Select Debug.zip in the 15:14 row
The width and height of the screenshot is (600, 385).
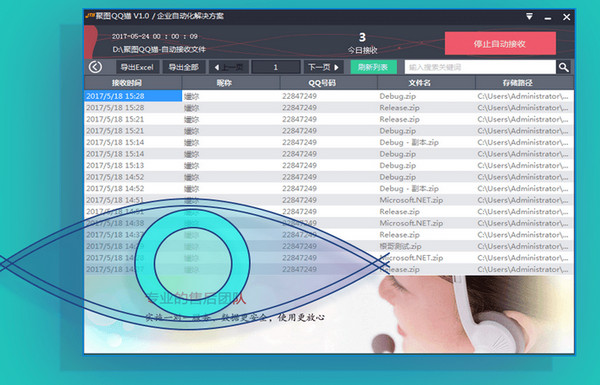coord(398,154)
